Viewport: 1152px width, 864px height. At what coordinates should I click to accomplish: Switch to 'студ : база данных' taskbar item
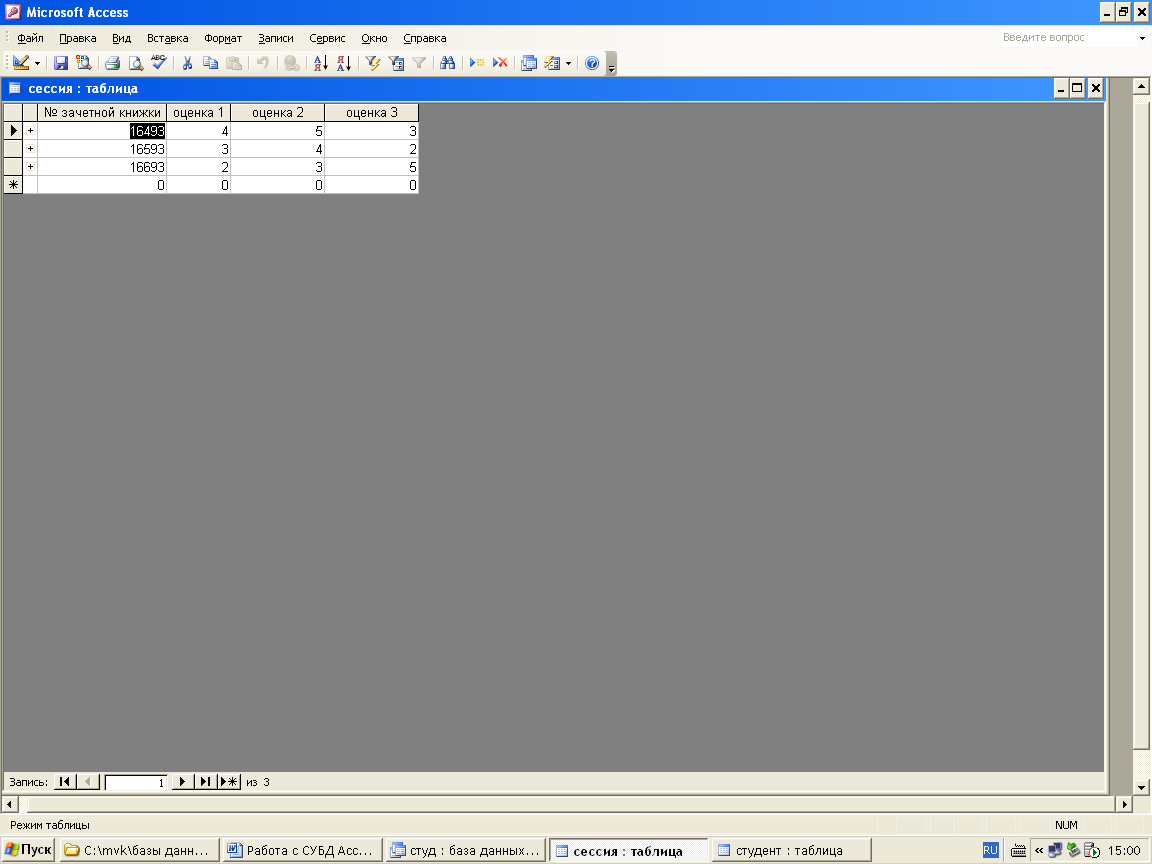[x=466, y=851]
